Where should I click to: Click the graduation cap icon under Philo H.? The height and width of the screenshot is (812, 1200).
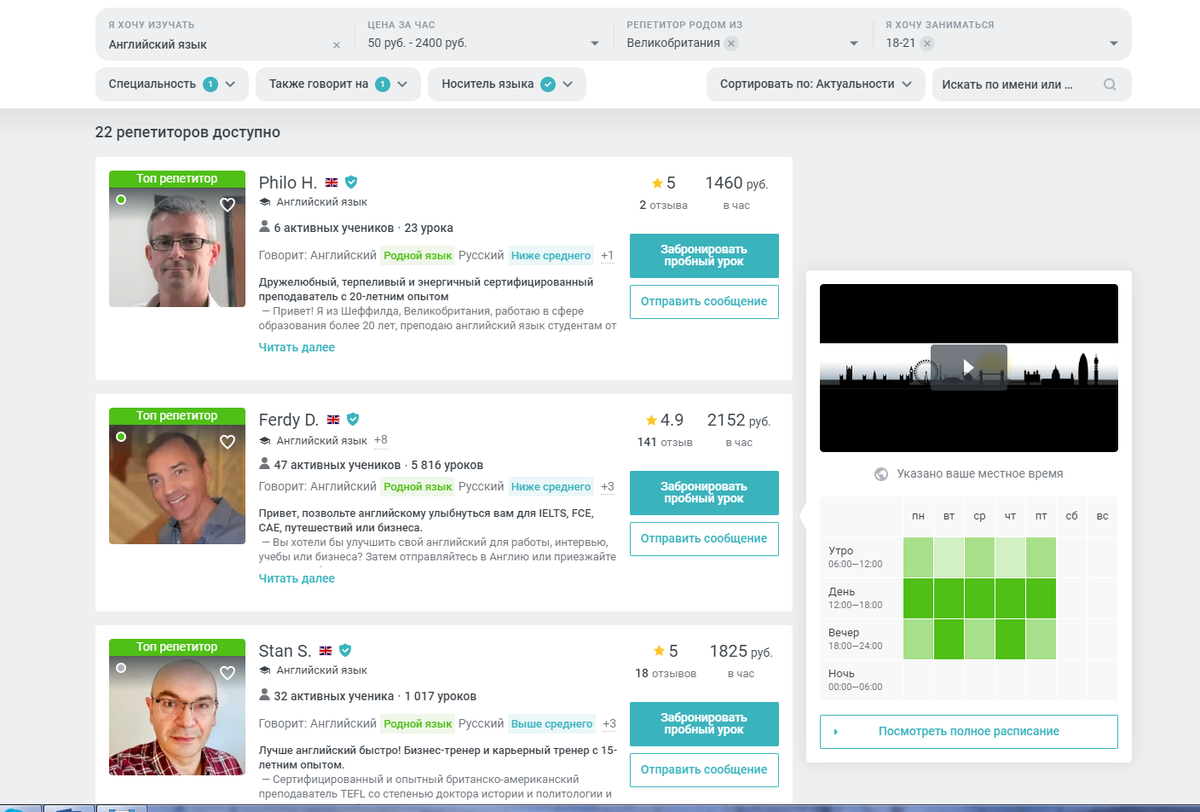pos(265,203)
